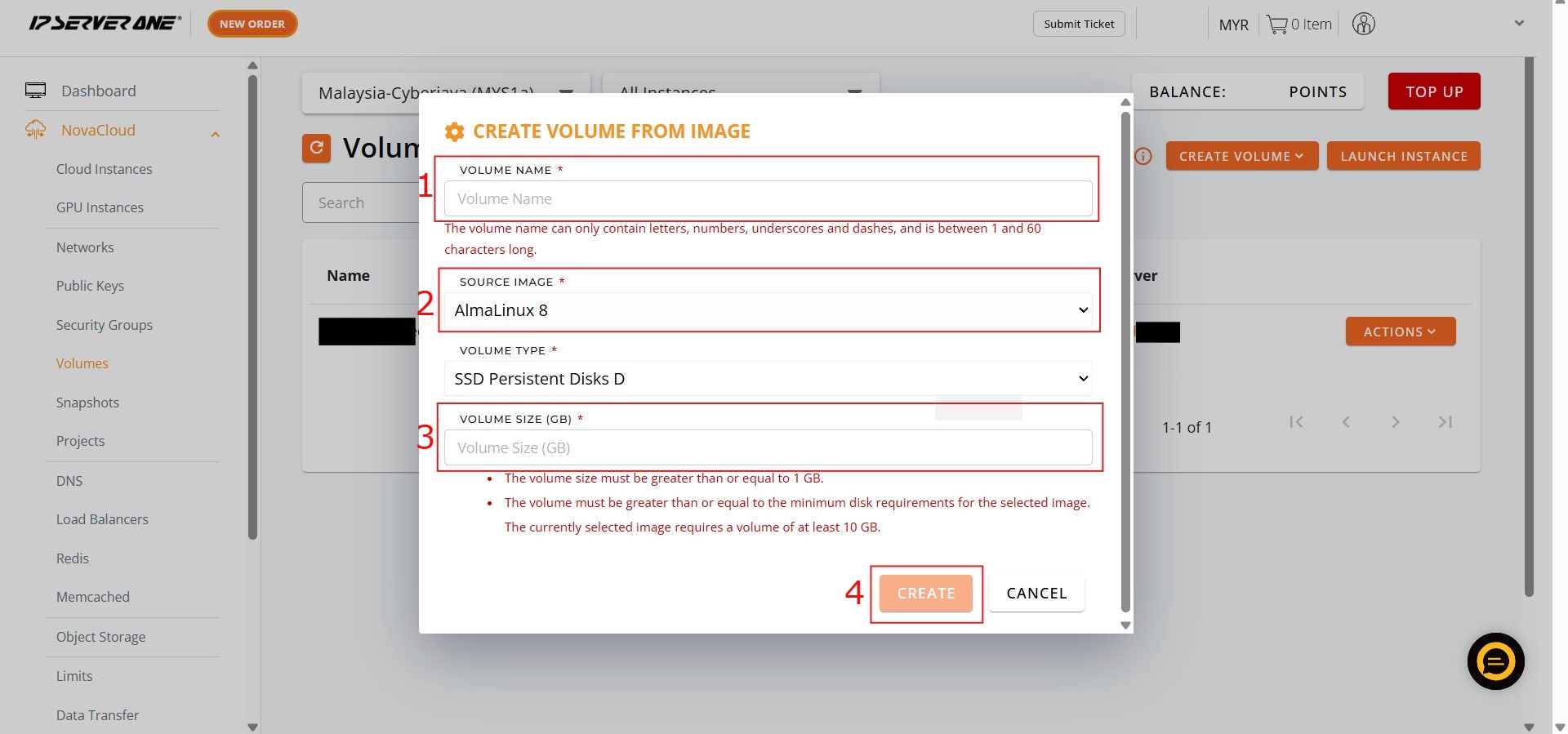
Task: Click the Dashboard monitor icon
Action: (x=35, y=91)
